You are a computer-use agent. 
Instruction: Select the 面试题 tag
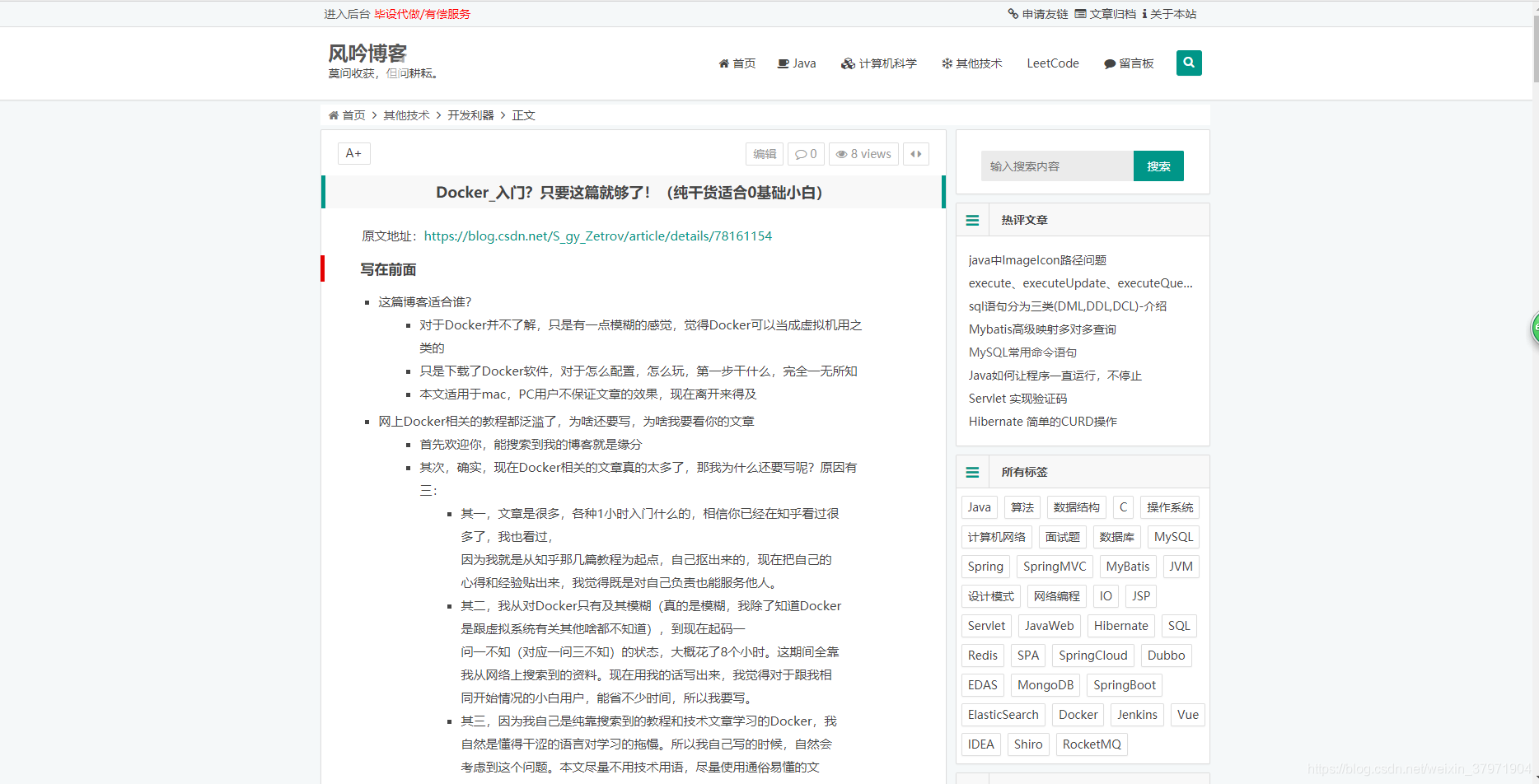tap(1063, 537)
